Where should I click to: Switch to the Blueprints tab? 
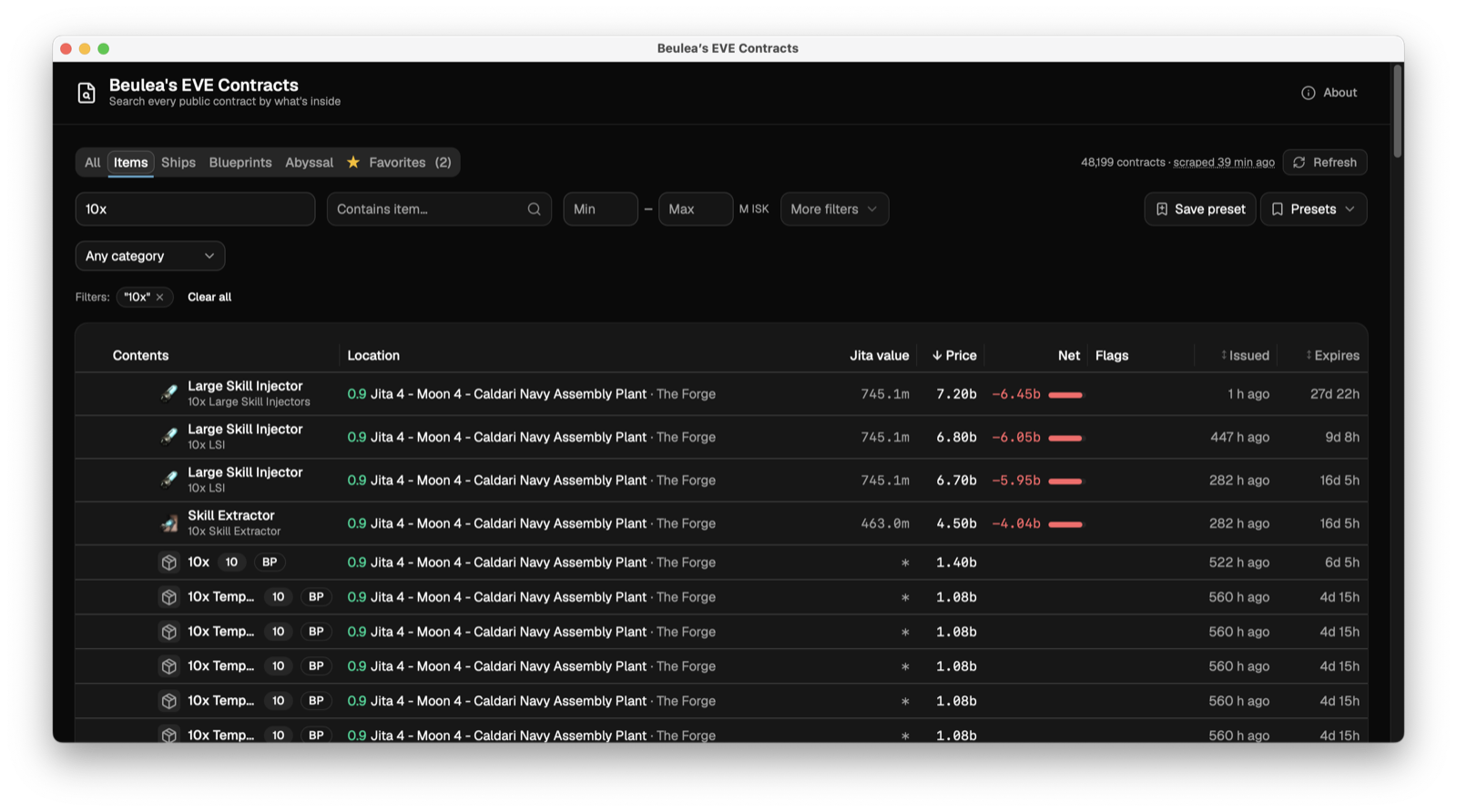pos(240,162)
